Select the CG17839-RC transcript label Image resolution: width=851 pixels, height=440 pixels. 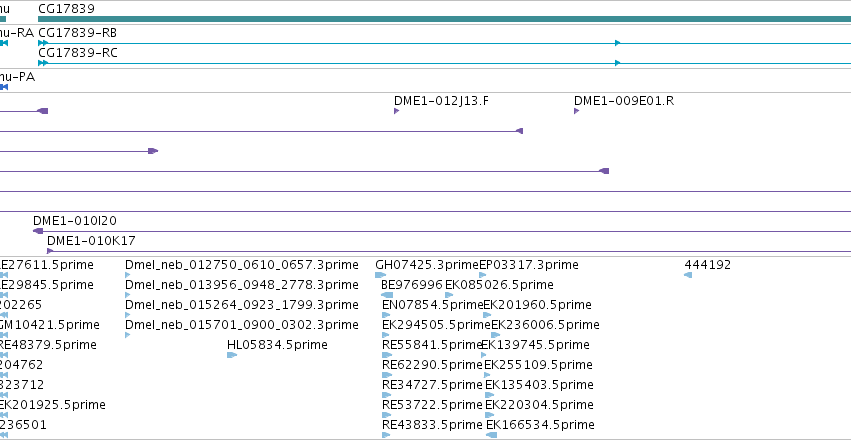tap(77, 53)
